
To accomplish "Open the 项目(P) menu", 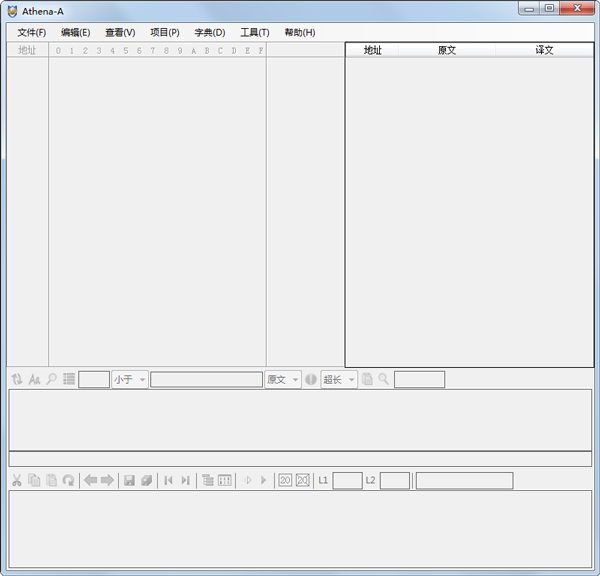I will pyautogui.click(x=165, y=33).
